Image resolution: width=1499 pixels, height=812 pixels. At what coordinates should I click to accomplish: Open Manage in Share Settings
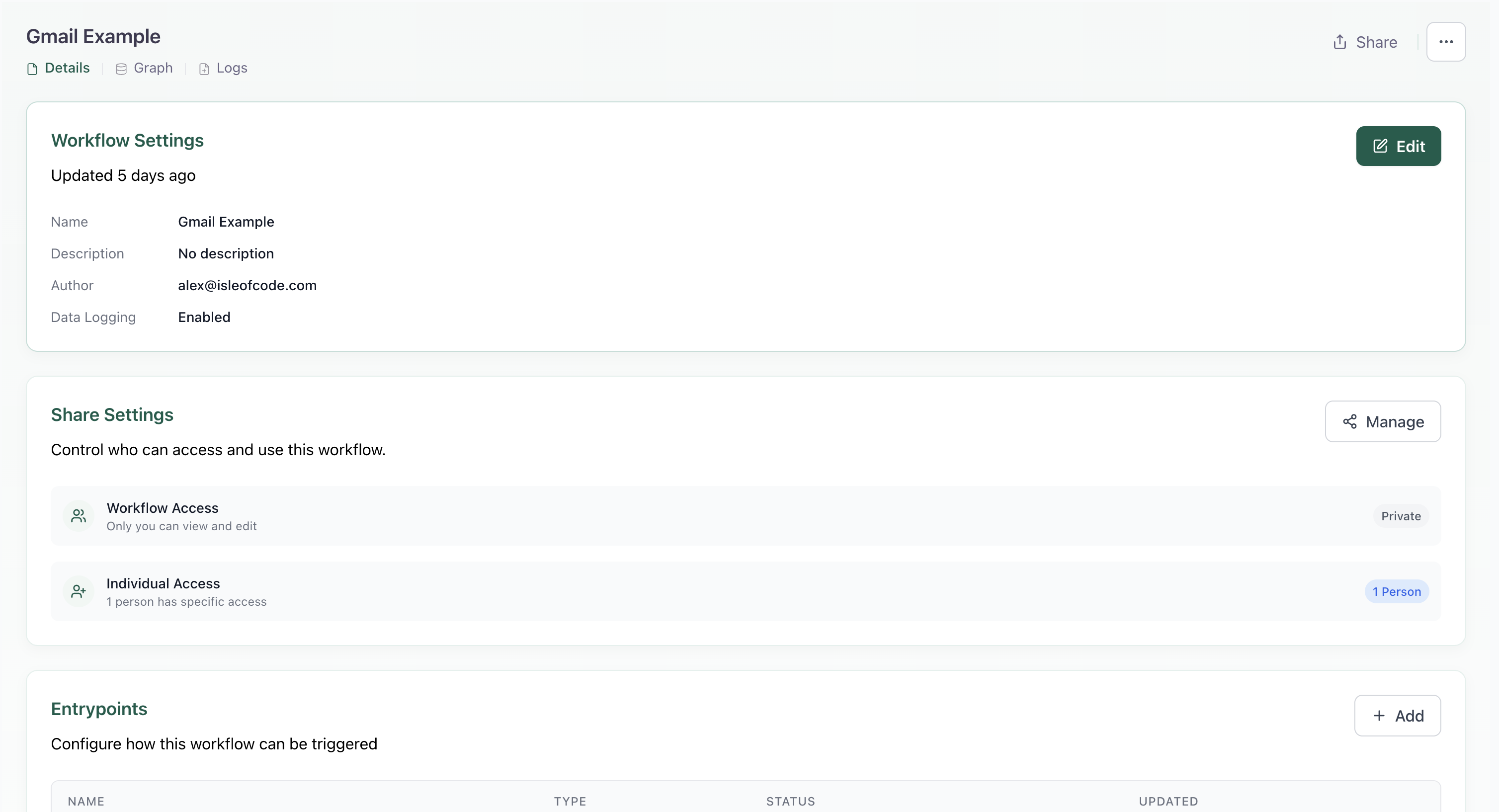(1383, 421)
